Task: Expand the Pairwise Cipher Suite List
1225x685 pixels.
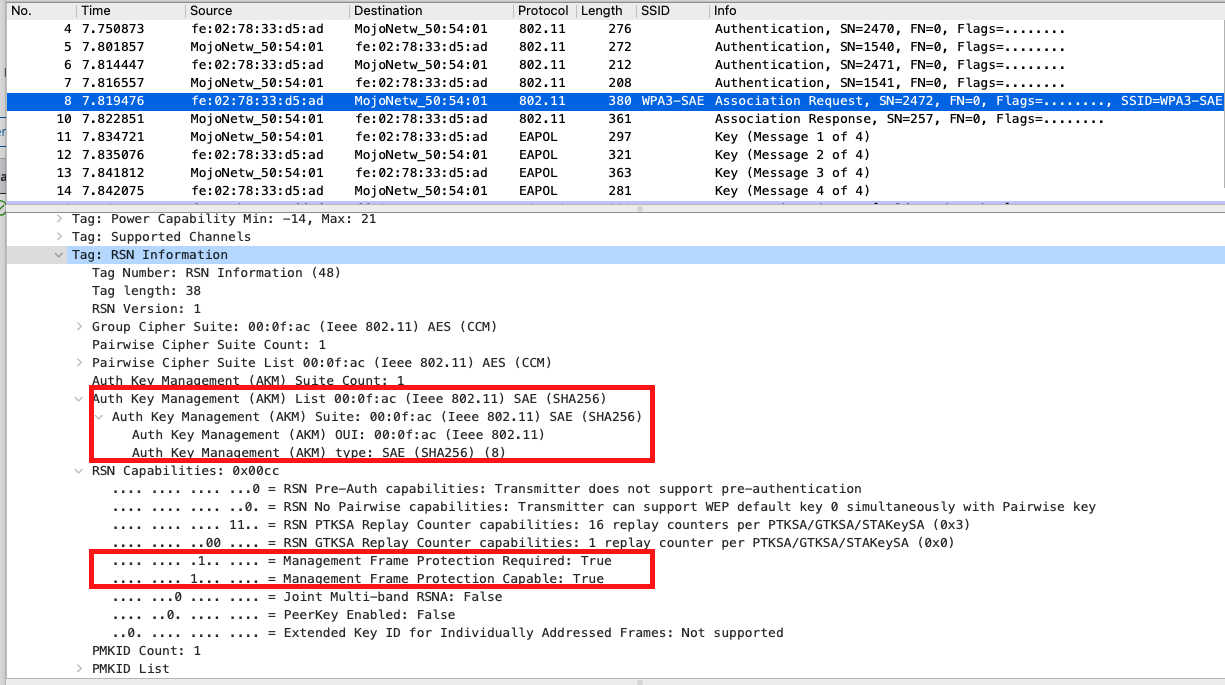Action: click(x=79, y=362)
